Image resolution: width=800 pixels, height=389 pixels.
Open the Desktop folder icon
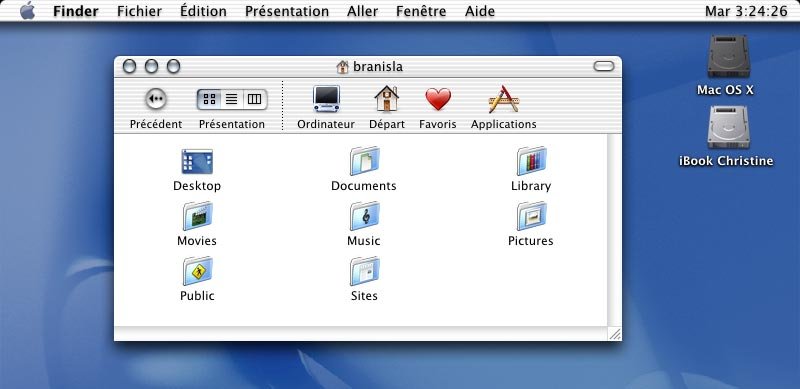pos(197,161)
